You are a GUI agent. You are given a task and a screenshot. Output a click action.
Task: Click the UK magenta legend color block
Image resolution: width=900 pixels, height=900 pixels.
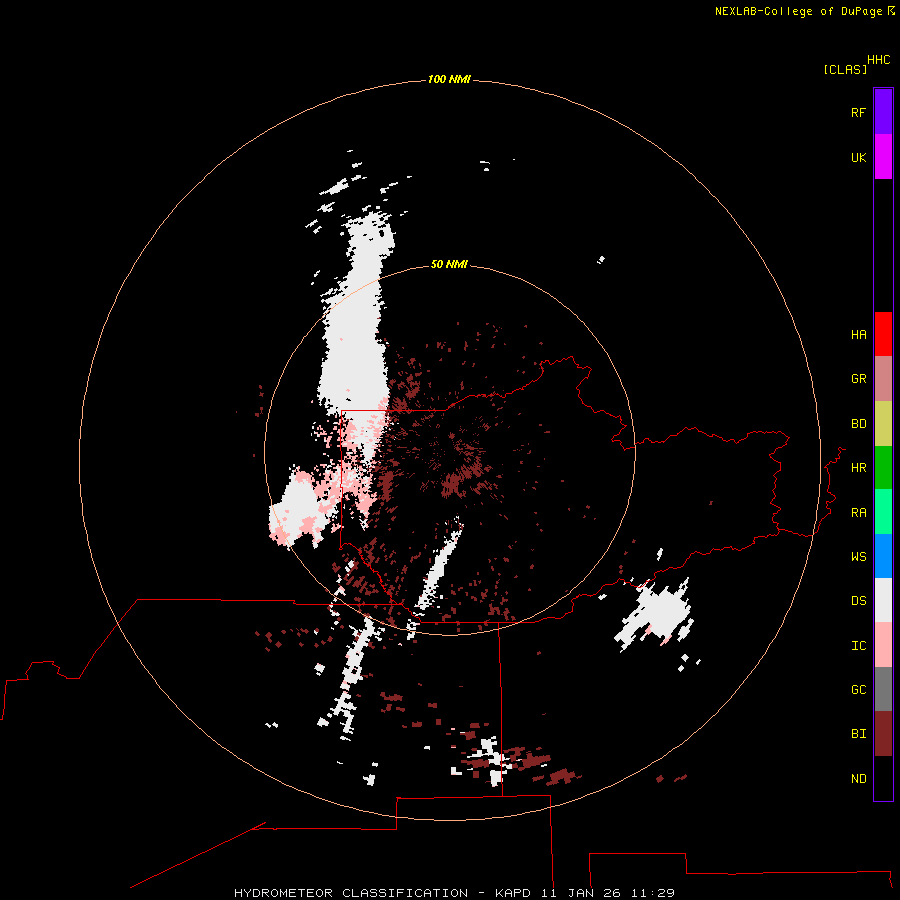[x=883, y=157]
